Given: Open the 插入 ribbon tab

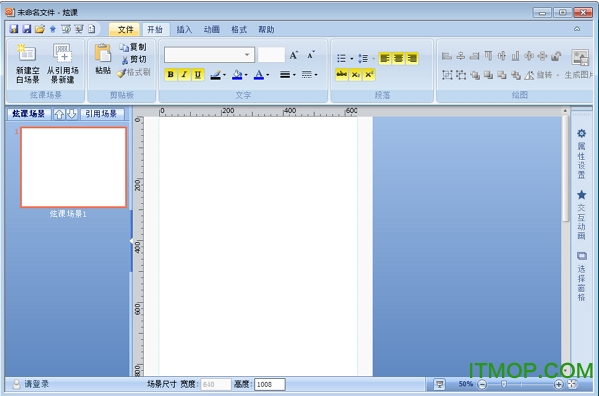Looking at the screenshot, I should click(184, 29).
